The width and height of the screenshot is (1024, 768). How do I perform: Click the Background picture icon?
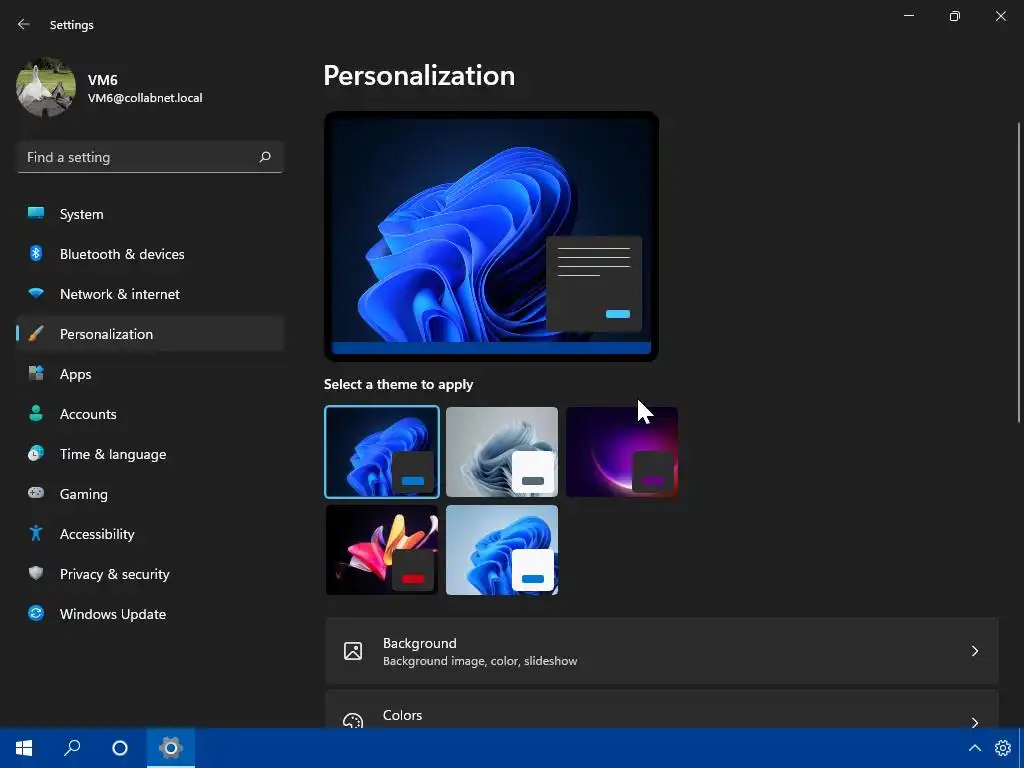[353, 651]
